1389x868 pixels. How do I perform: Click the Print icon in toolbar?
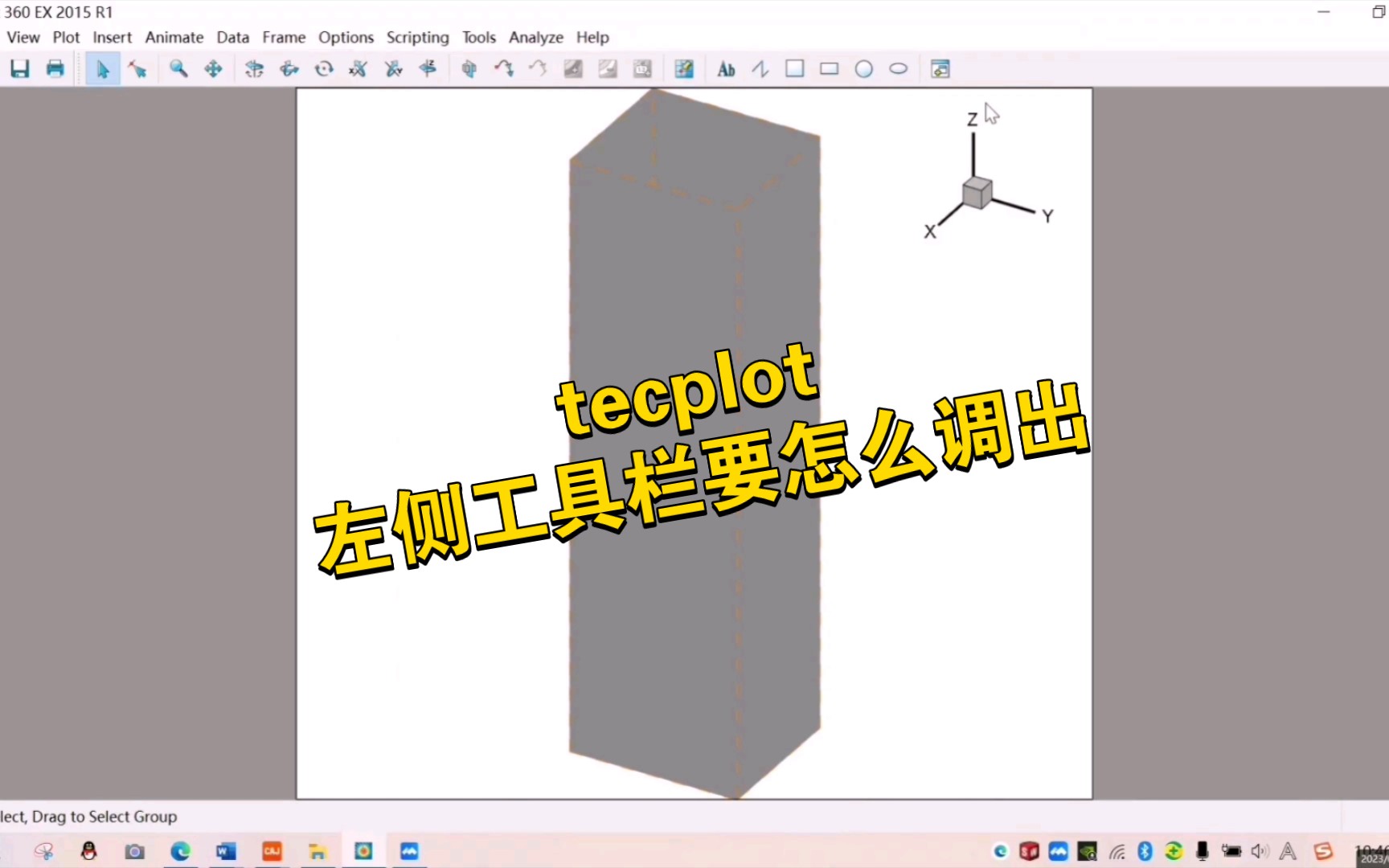coord(55,69)
